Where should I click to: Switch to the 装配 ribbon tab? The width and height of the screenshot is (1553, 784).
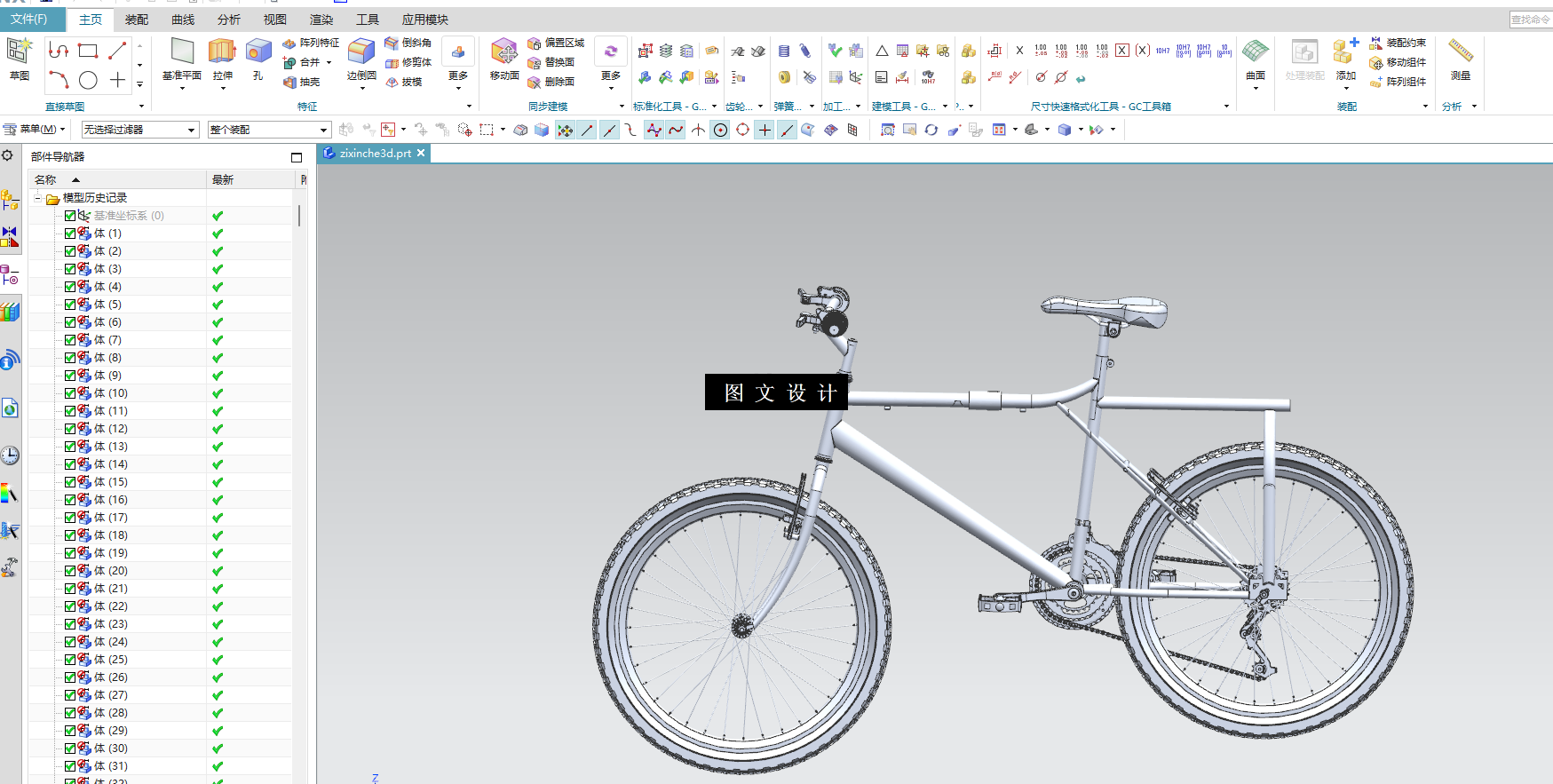(137, 20)
